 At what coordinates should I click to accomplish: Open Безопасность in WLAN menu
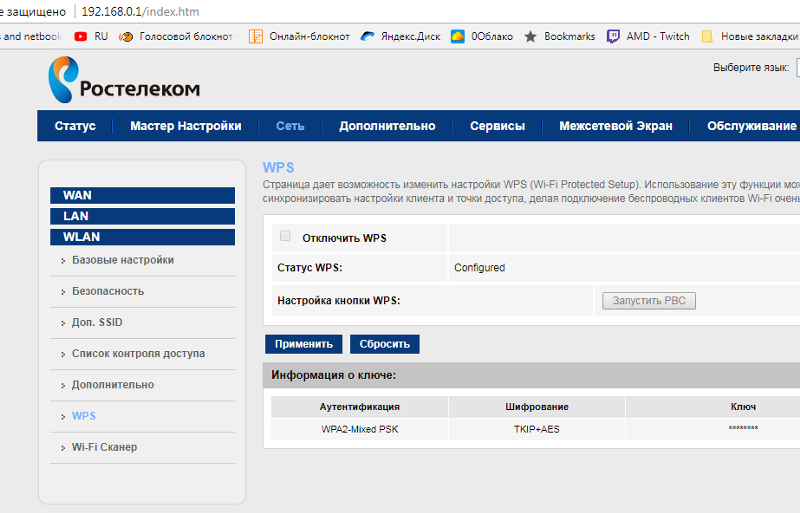click(x=108, y=291)
